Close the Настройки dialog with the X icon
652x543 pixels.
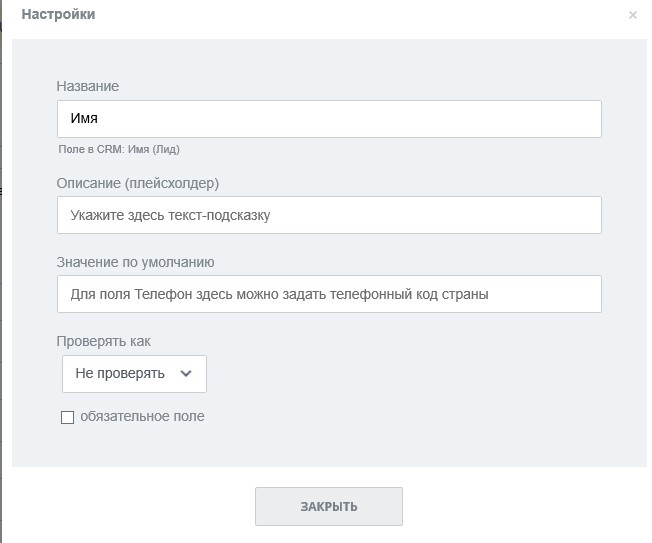pyautogui.click(x=632, y=15)
